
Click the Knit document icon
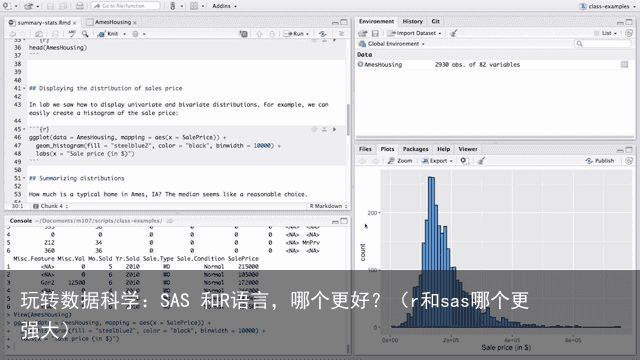[x=102, y=34]
